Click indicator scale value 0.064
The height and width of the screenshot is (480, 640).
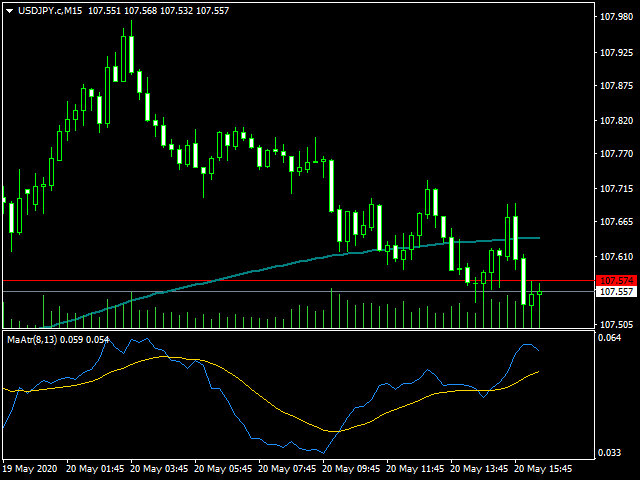click(609, 338)
